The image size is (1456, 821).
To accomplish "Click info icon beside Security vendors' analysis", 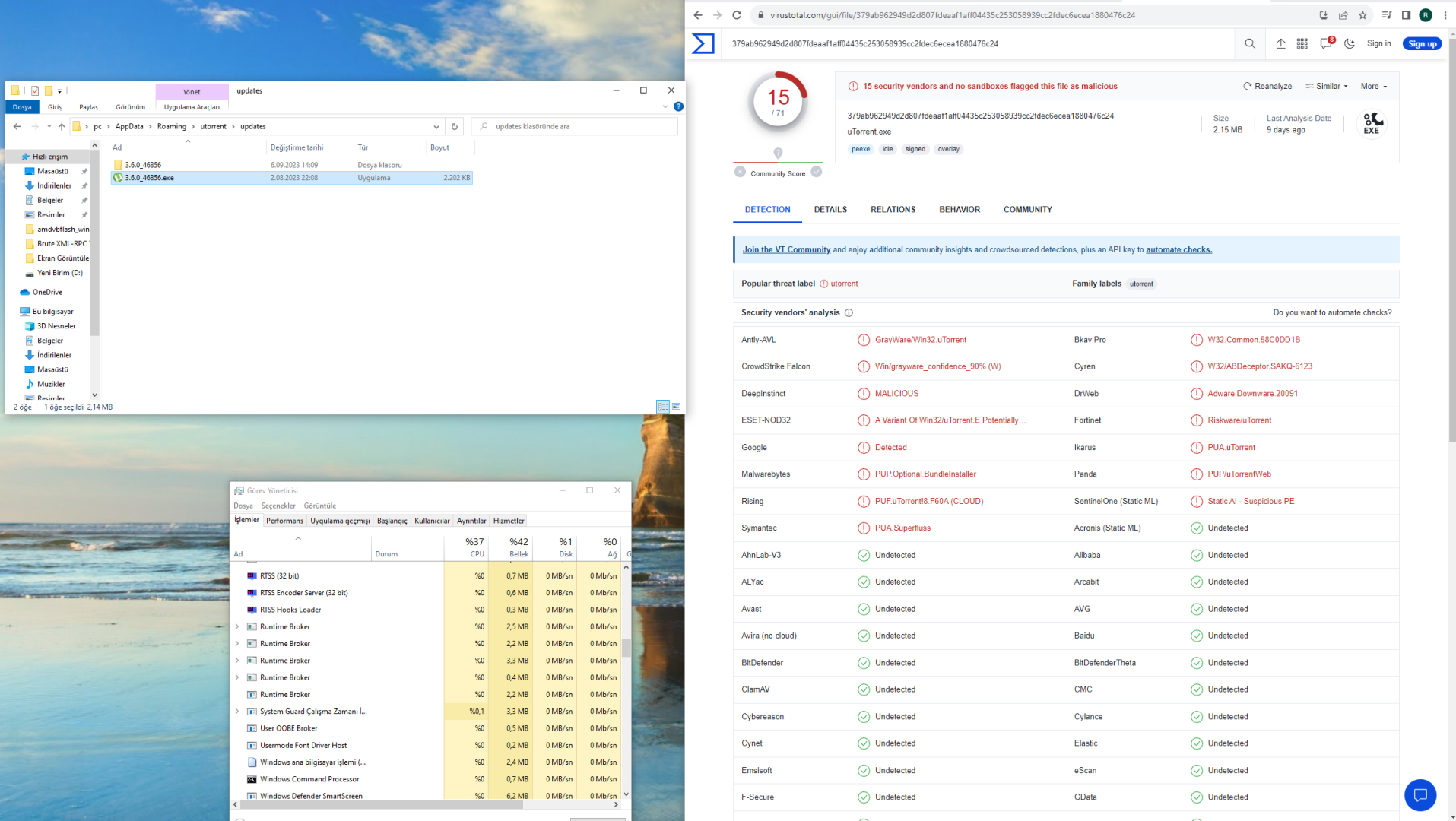I will click(x=849, y=312).
